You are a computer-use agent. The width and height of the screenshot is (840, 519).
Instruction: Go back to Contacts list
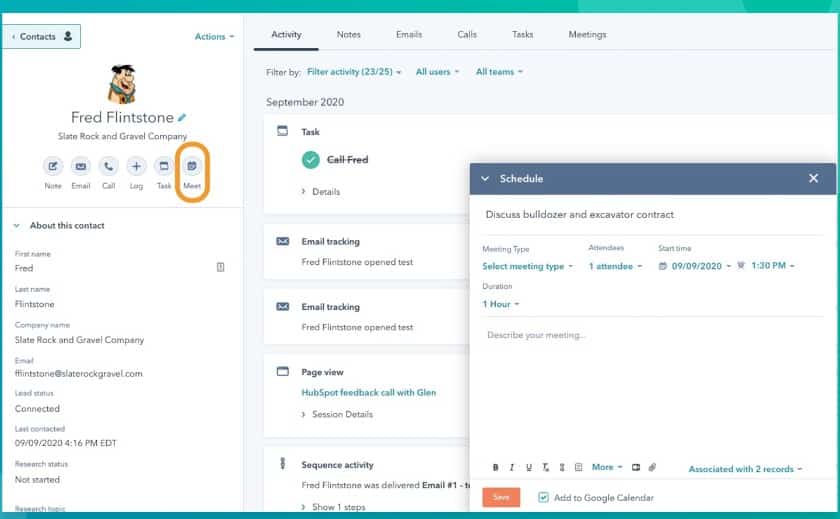click(x=41, y=36)
